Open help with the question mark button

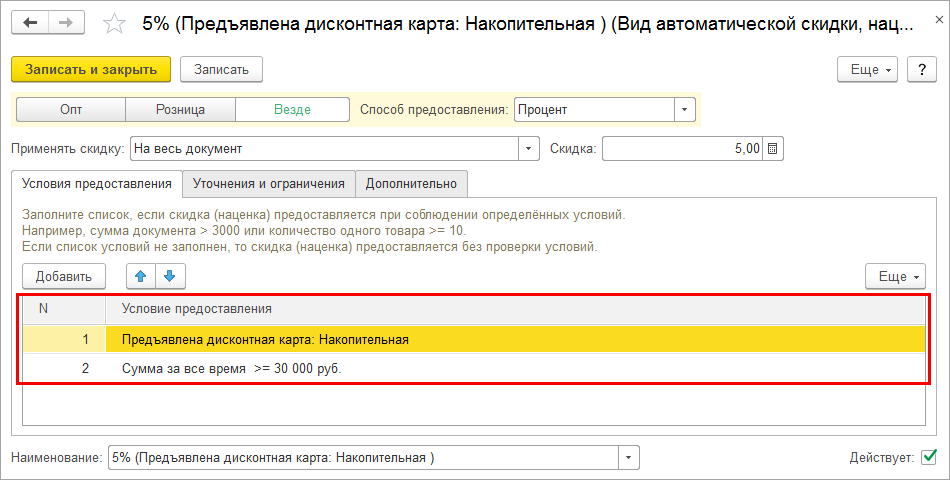pos(920,69)
